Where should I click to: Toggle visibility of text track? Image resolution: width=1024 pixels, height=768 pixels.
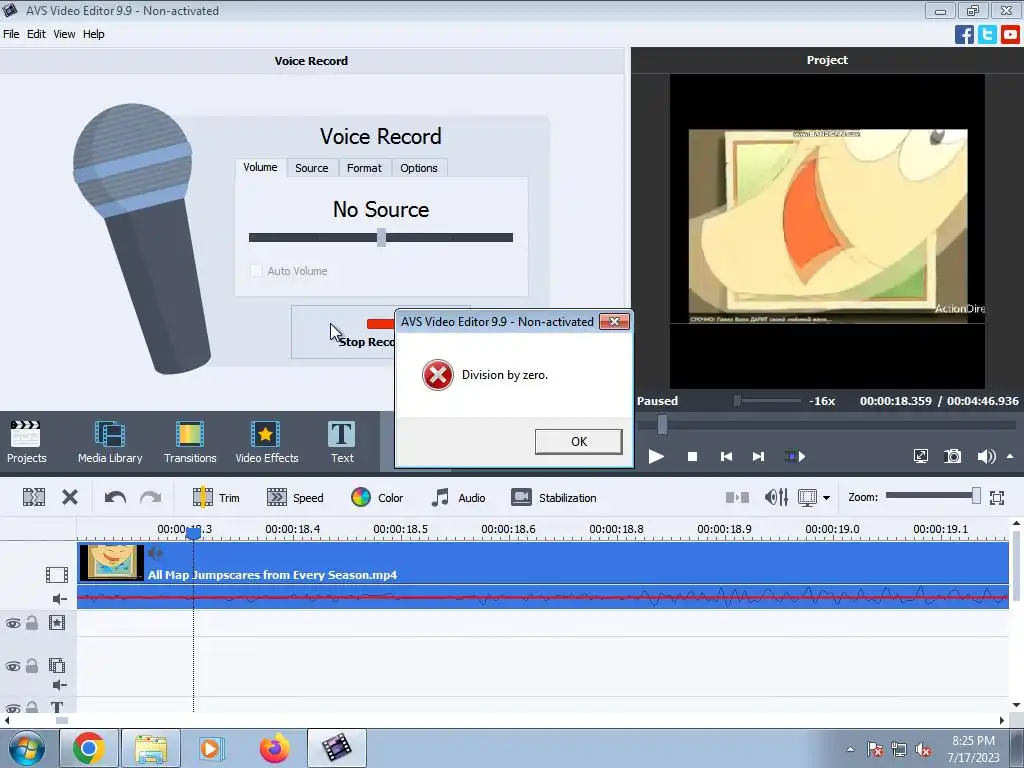click(x=13, y=708)
